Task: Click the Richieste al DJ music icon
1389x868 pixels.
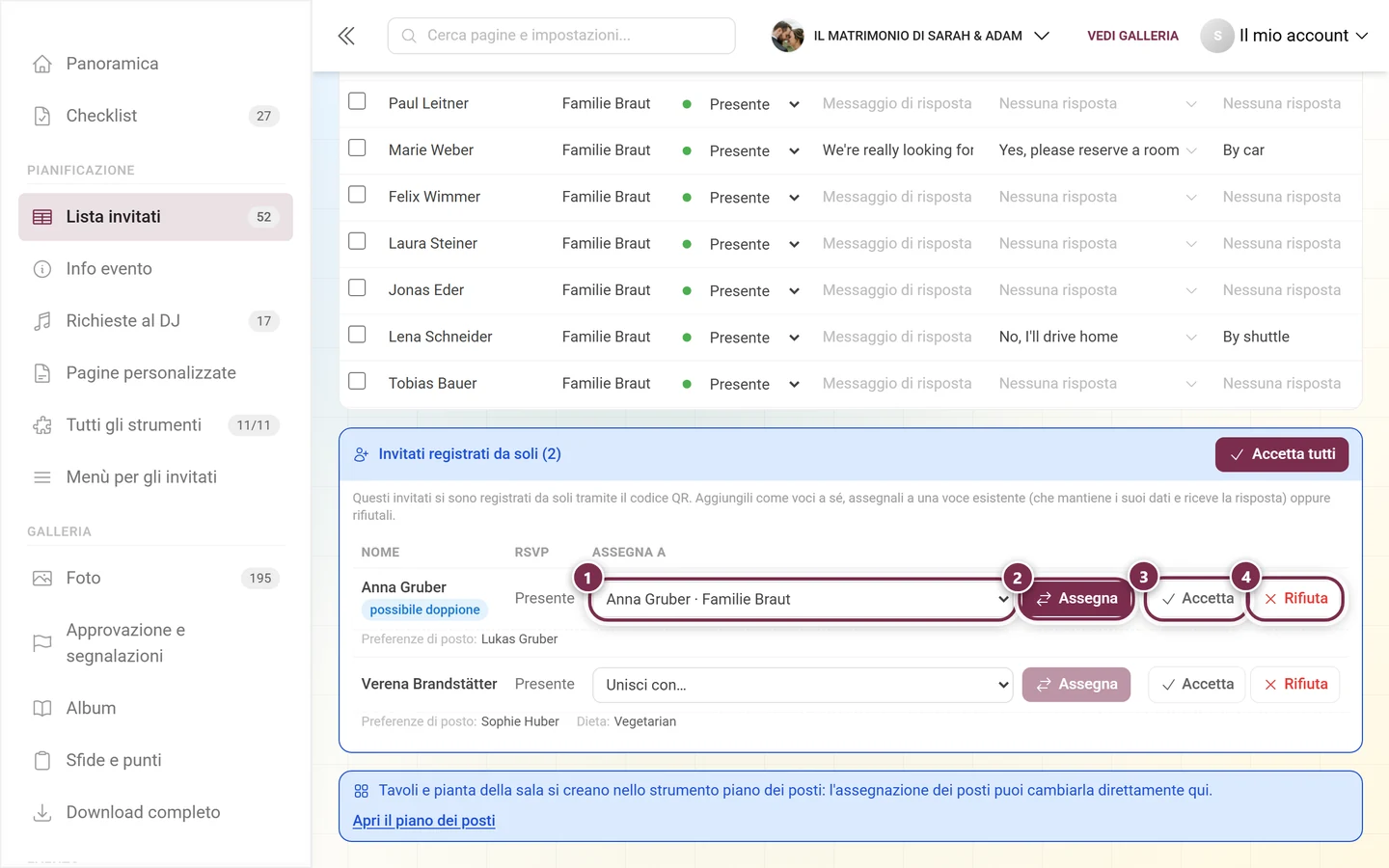Action: click(42, 321)
